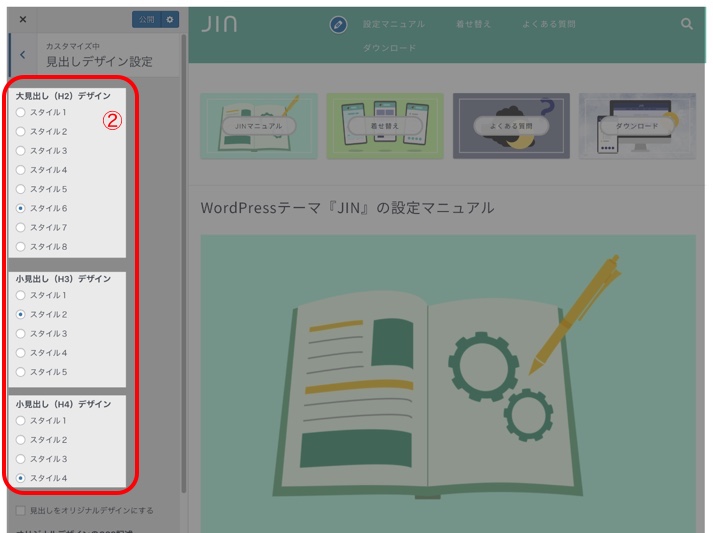Click the JIN site logo

(x=219, y=24)
